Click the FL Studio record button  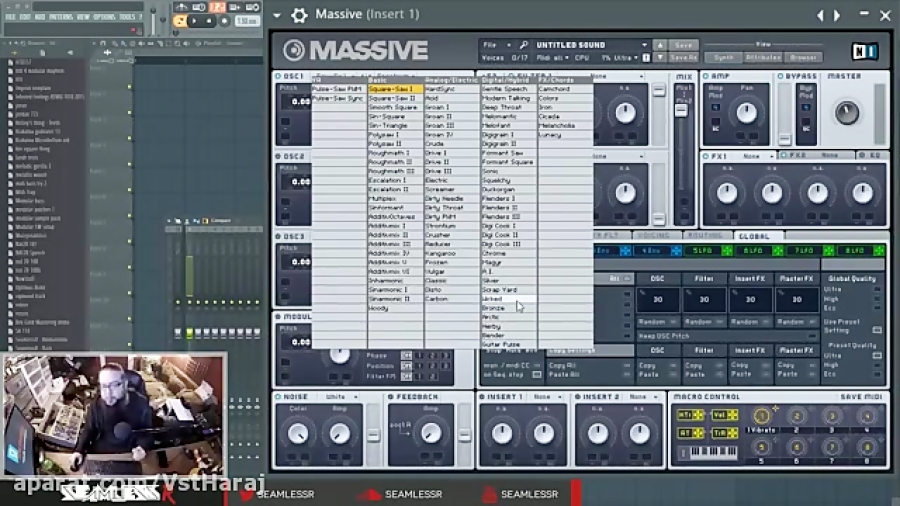(224, 21)
